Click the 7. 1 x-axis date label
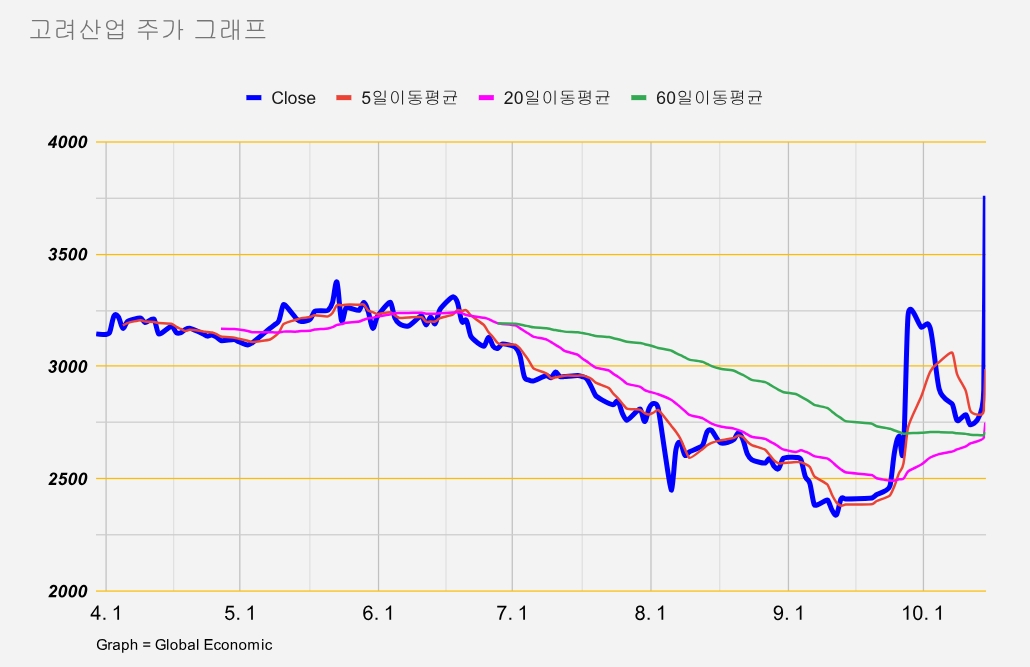The image size is (1030, 667). click(x=512, y=614)
